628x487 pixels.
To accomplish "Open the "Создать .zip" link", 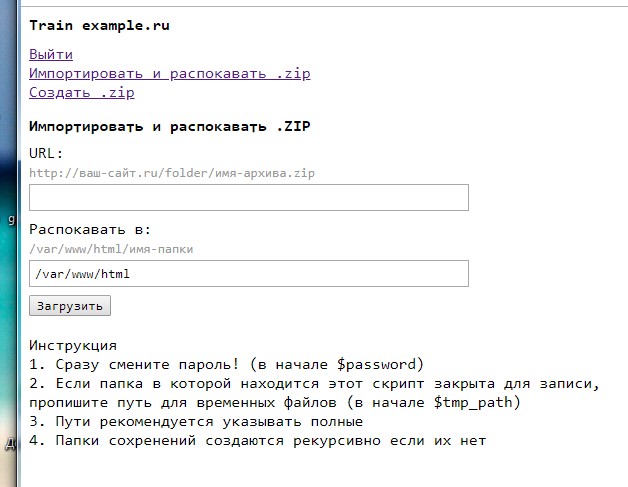I will coord(81,93).
